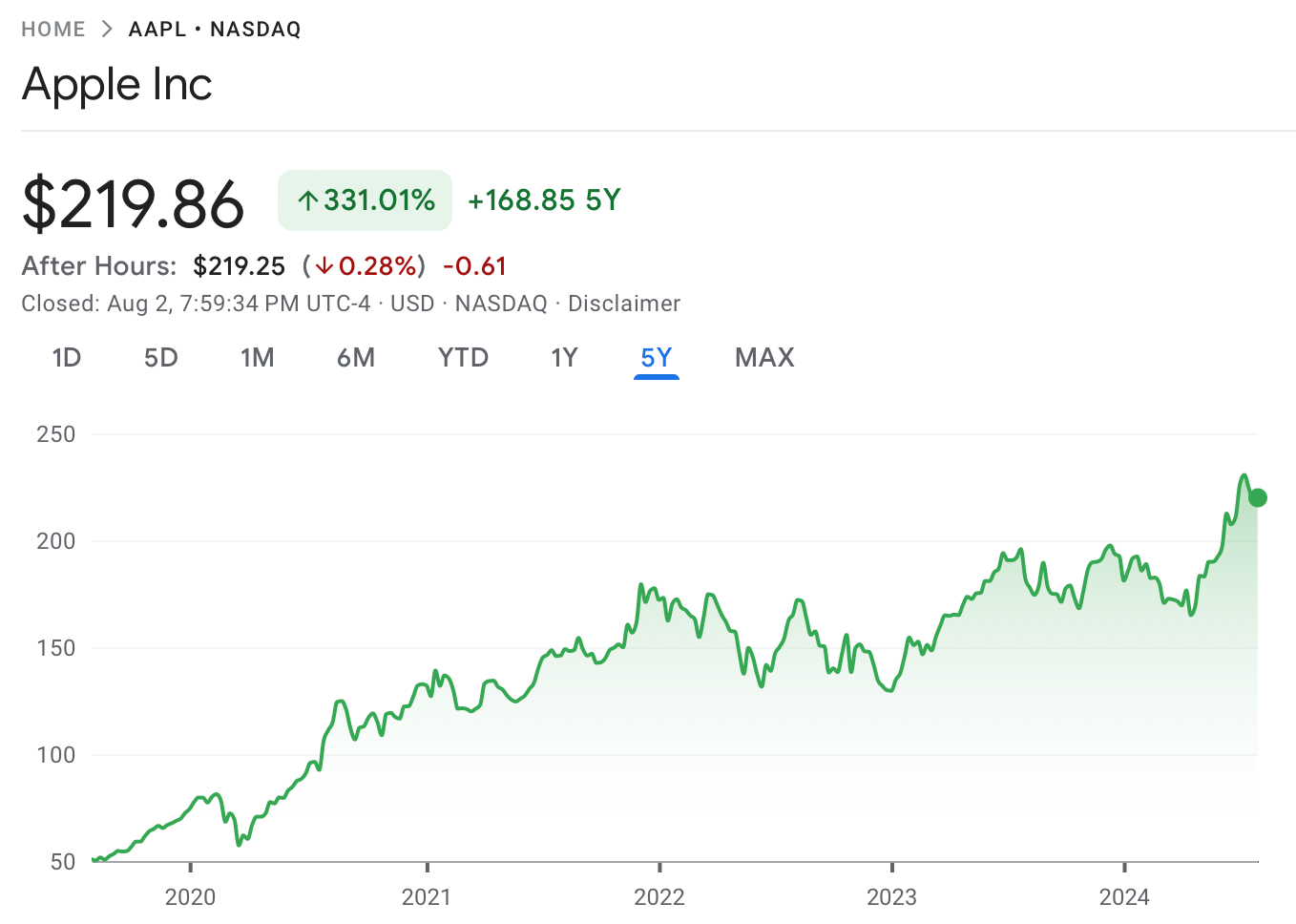Select the YTD chart tab

coord(463,358)
